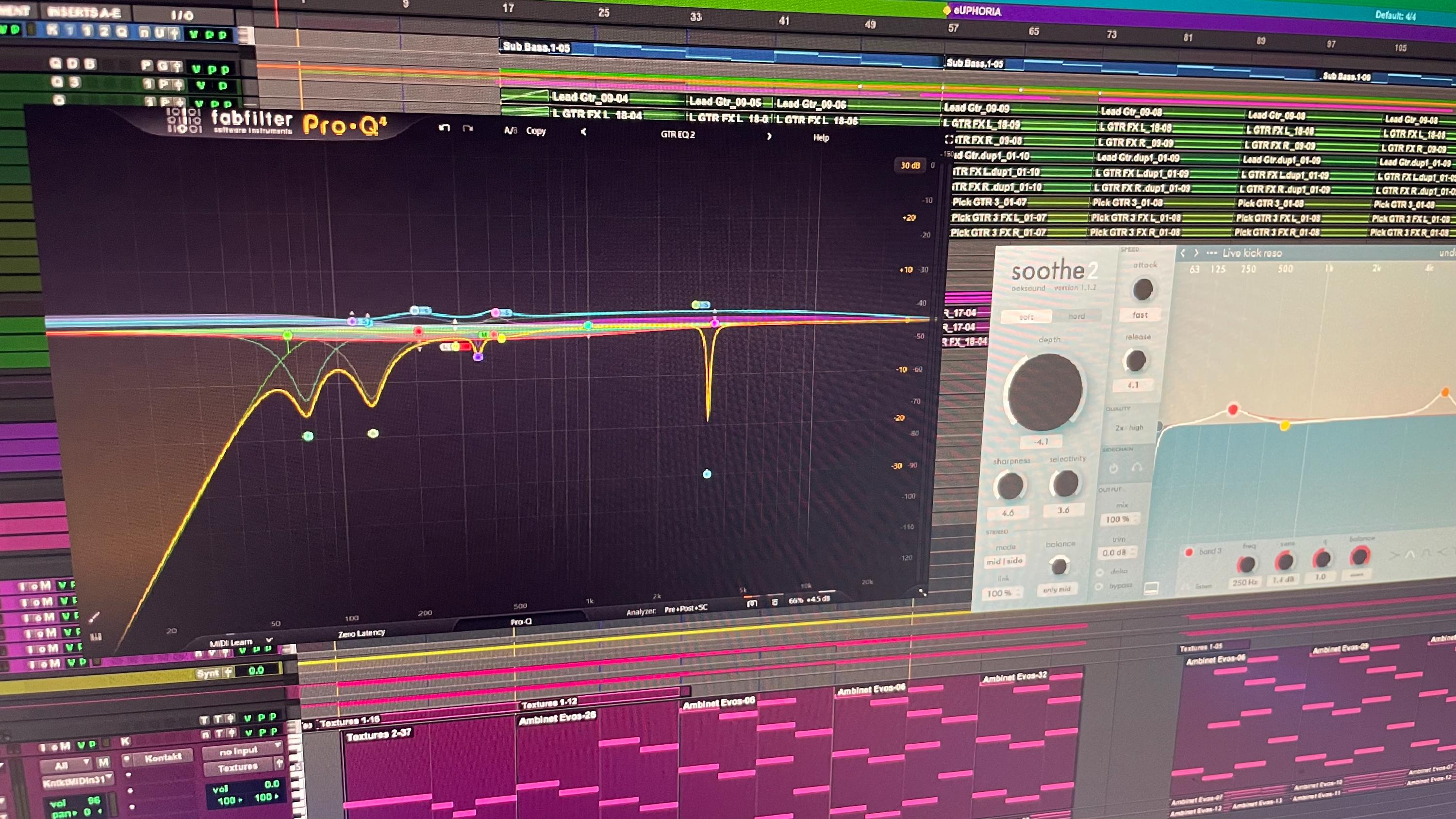The width and height of the screenshot is (1456, 819).
Task: Select bell band shape in soothe2
Action: click(1410, 554)
